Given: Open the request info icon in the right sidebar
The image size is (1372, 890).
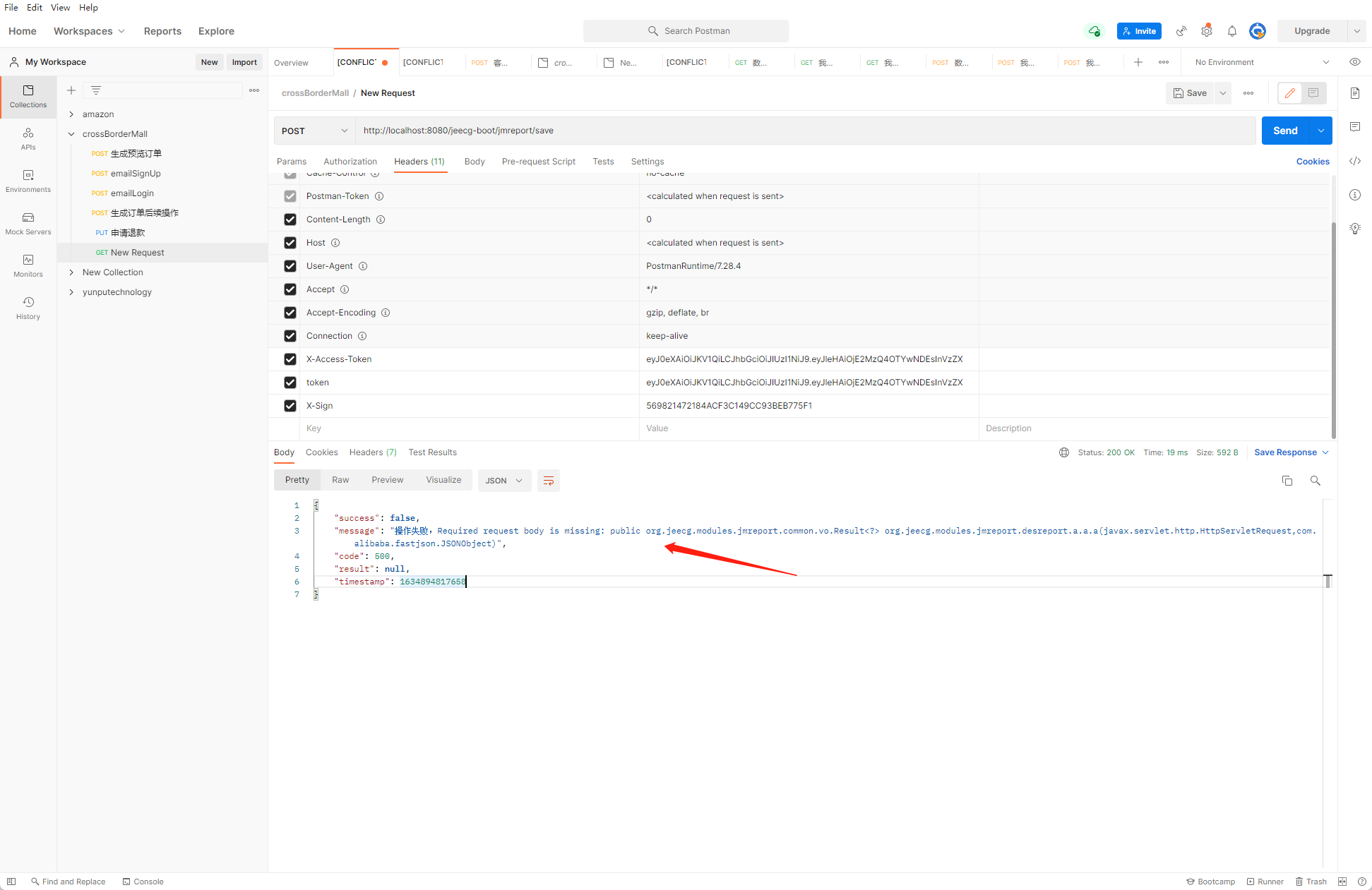Looking at the screenshot, I should 1355,195.
